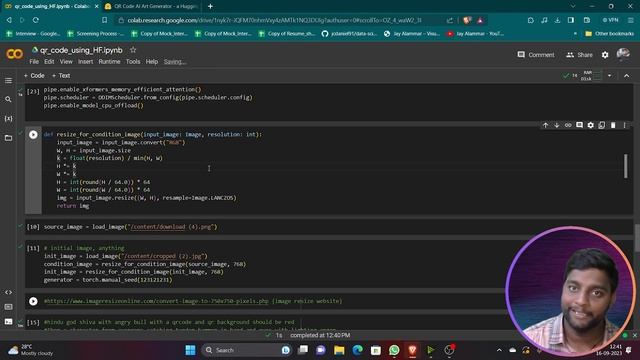
Task: Add a new Code cell
Action: point(34,76)
